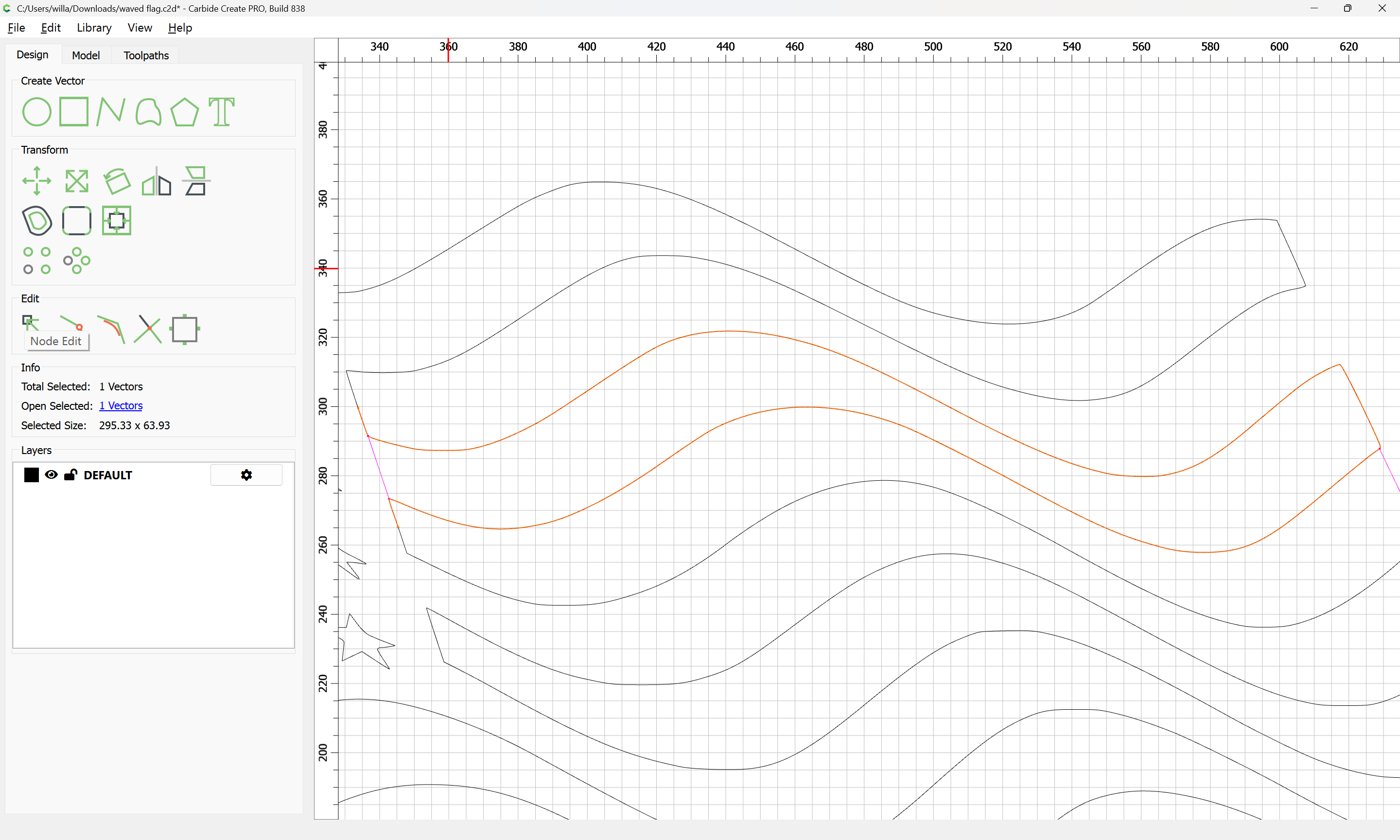Select the Circle vector tool
Viewport: 1400px width, 840px height.
[37, 111]
